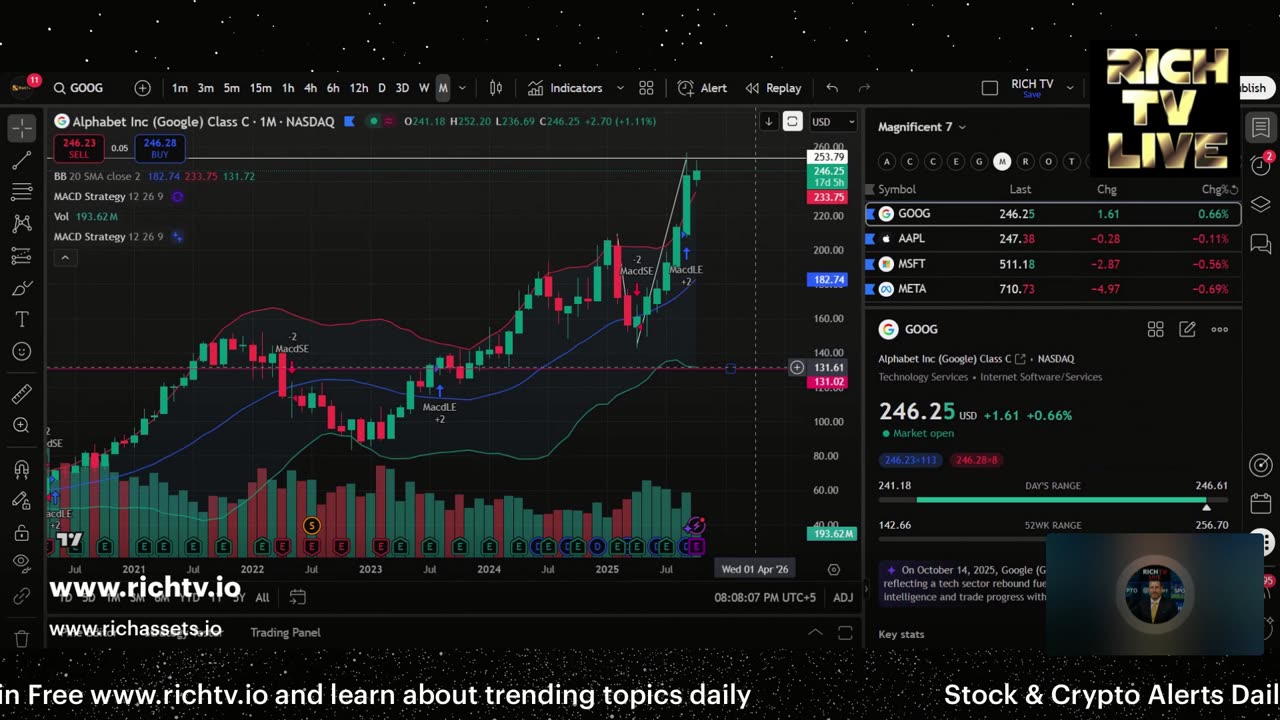Open the forecasting and measurement tools
This screenshot has width=1280, height=720.
pos(21,256)
